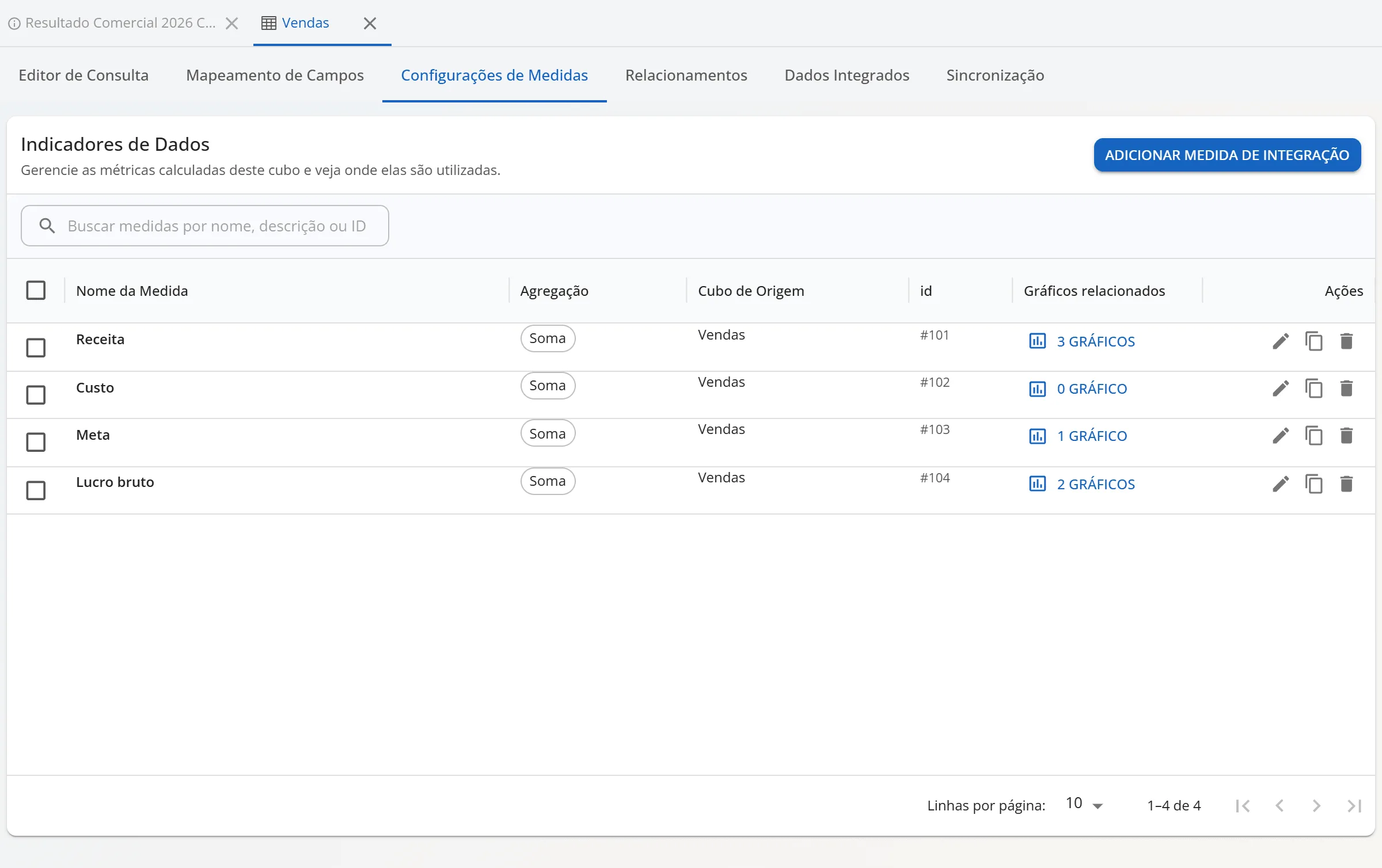The width and height of the screenshot is (1382, 868).
Task: Check the Receita row checkbox
Action: click(36, 348)
